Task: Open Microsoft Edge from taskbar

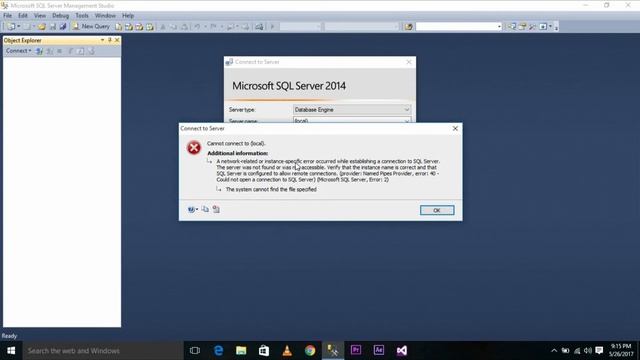Action: [x=218, y=351]
